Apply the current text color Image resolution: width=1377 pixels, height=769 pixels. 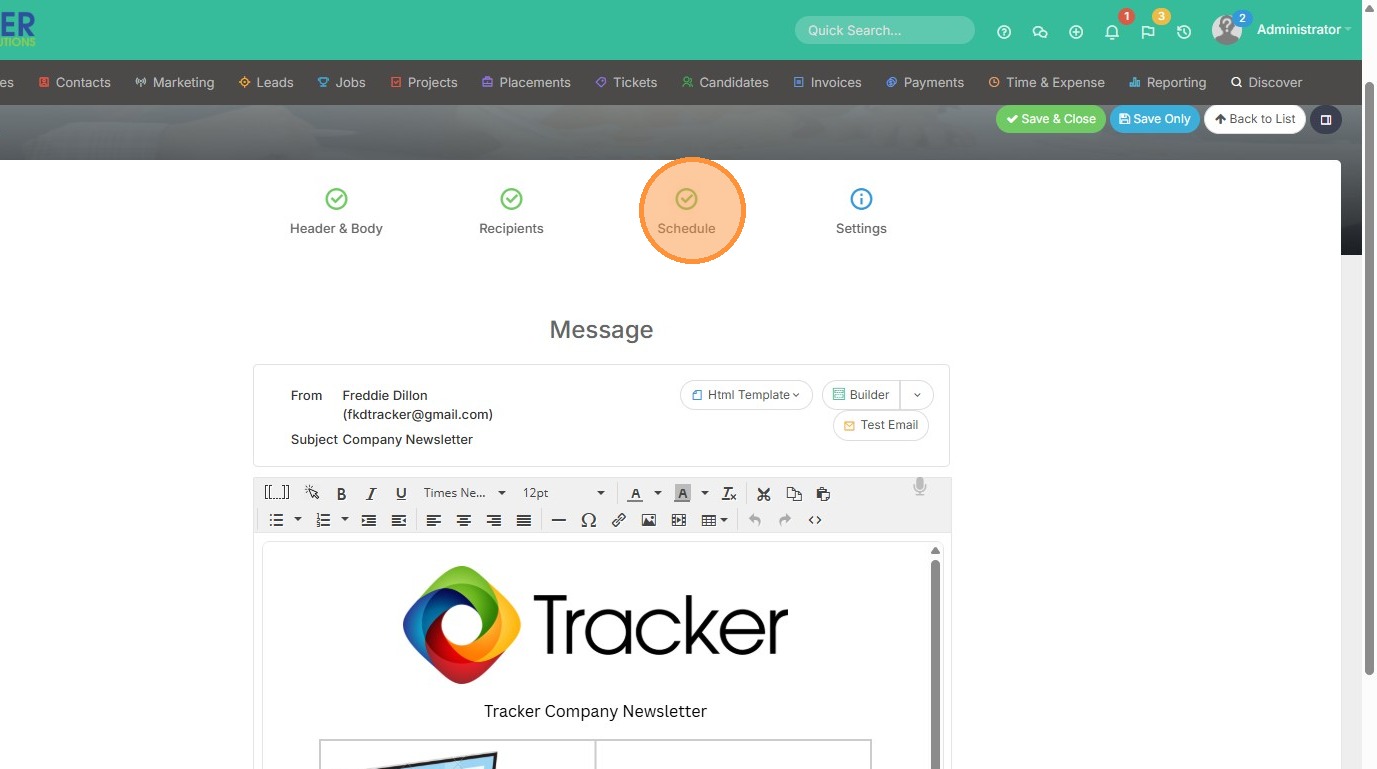(x=635, y=493)
